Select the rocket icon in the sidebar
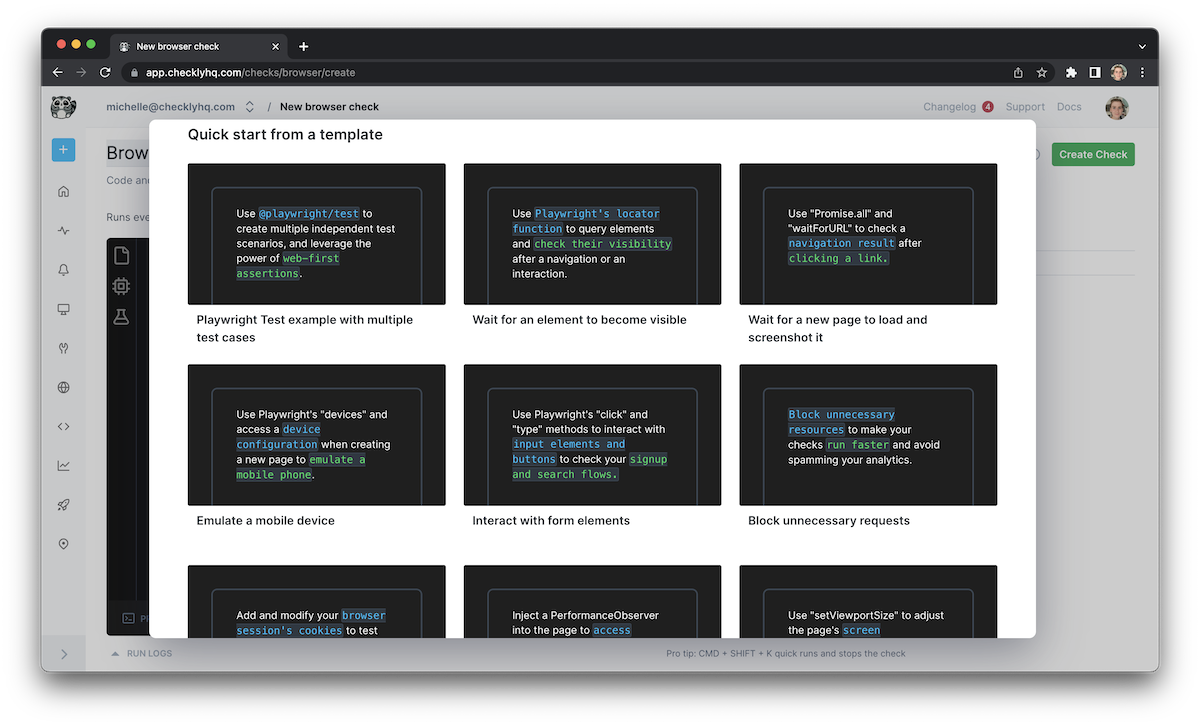 pyautogui.click(x=63, y=504)
